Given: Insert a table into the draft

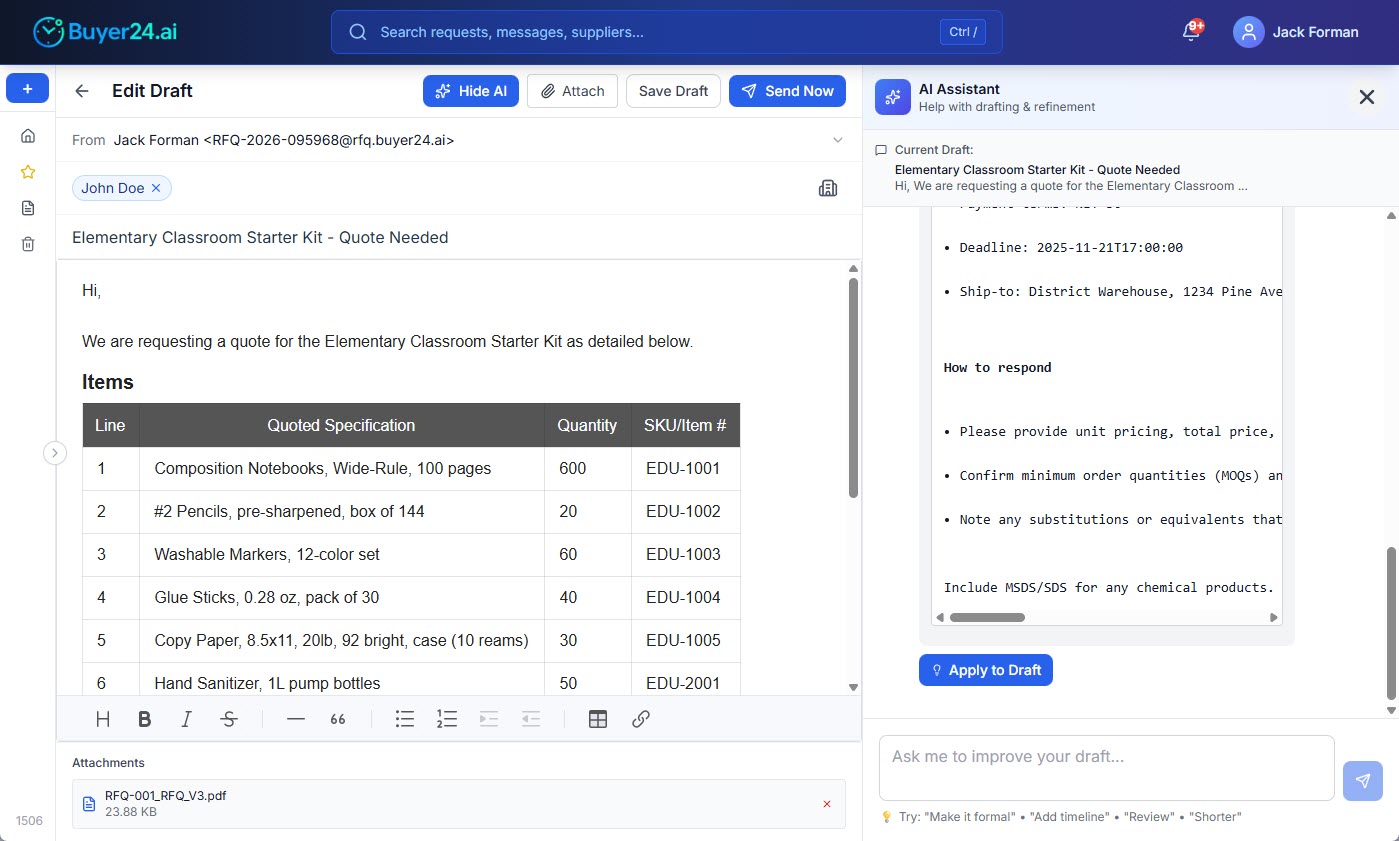Looking at the screenshot, I should 598,718.
